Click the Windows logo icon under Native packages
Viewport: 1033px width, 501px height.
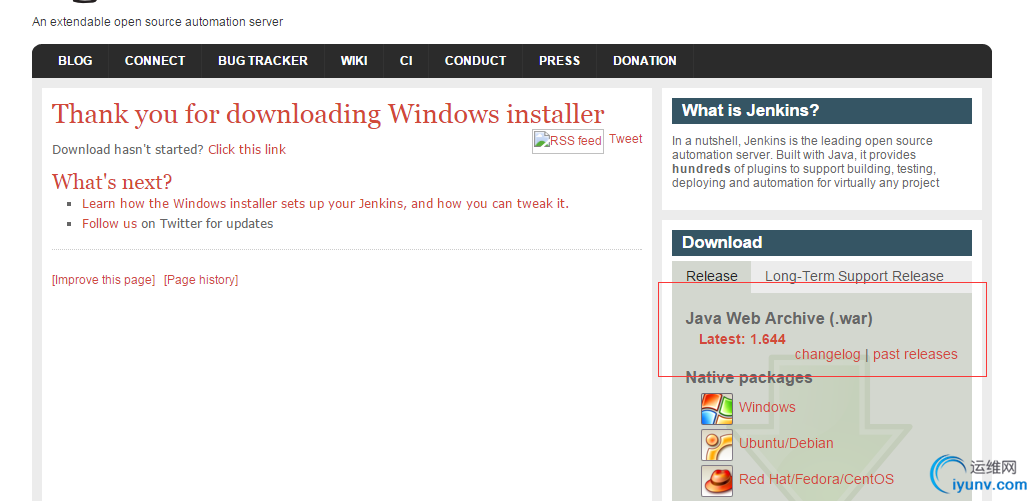[x=717, y=409]
